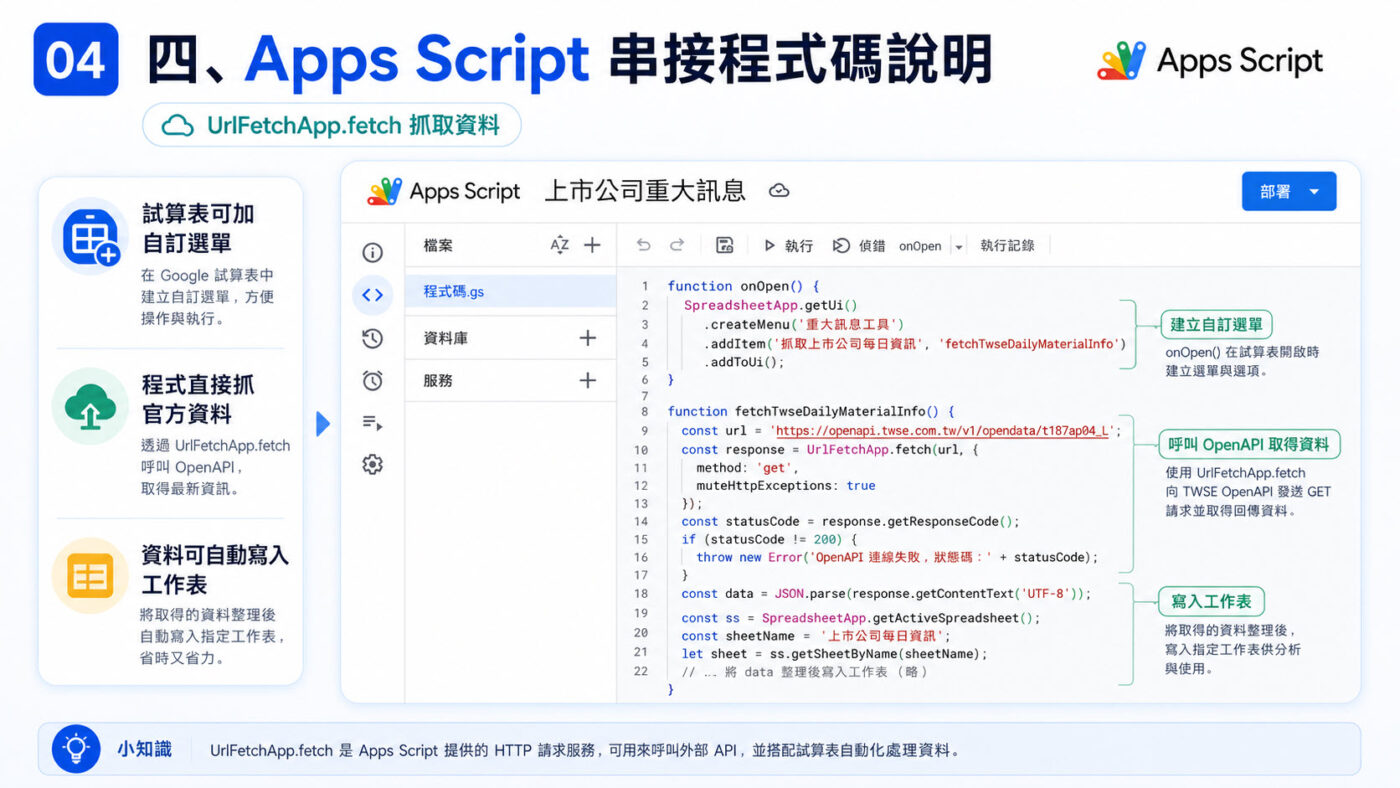Click the Redo arrow in editor toolbar
This screenshot has width=1400, height=788.
click(677, 245)
